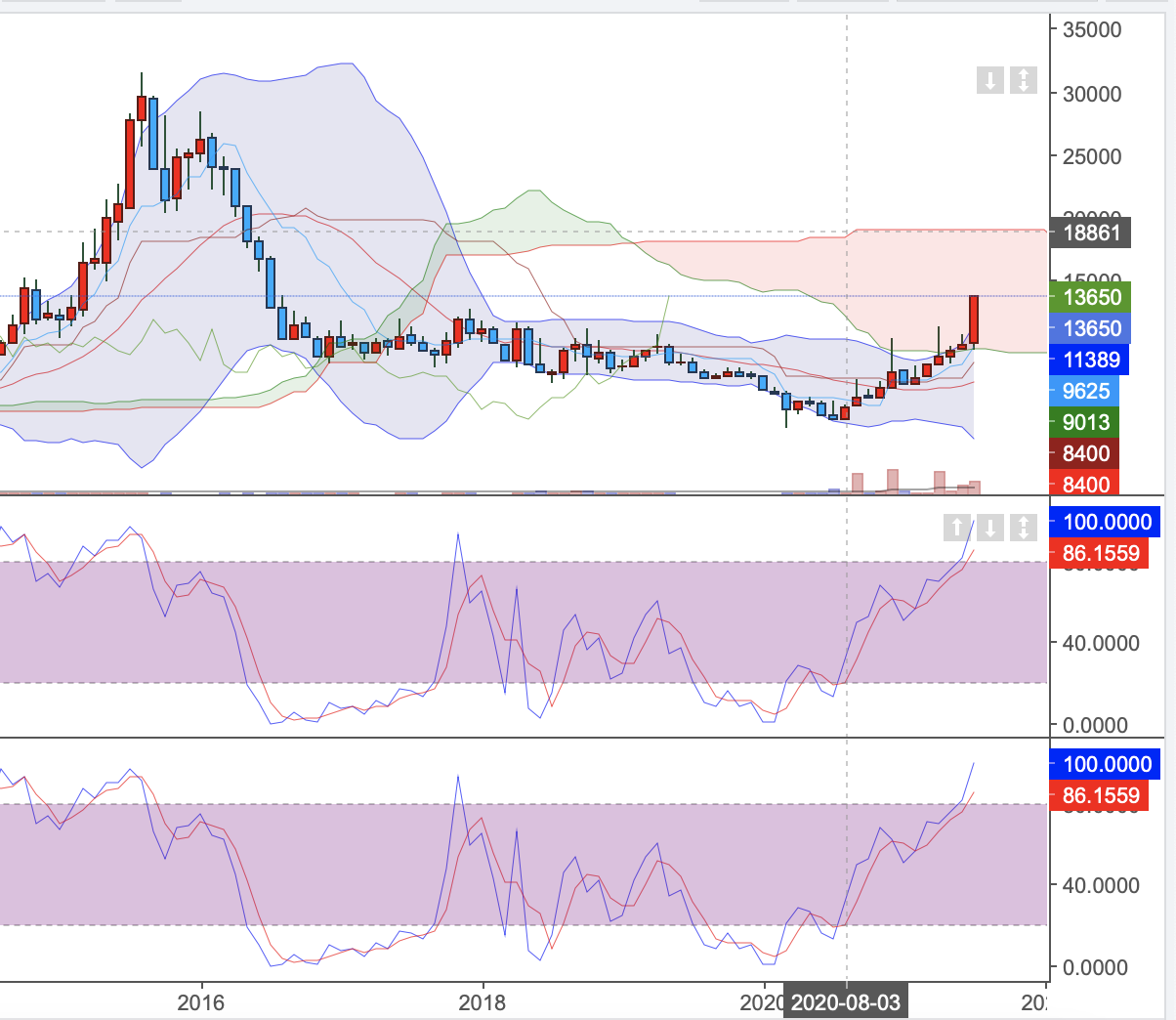This screenshot has width=1176, height=1020.
Task: Click the latest tall red candlestick
Action: (974, 319)
